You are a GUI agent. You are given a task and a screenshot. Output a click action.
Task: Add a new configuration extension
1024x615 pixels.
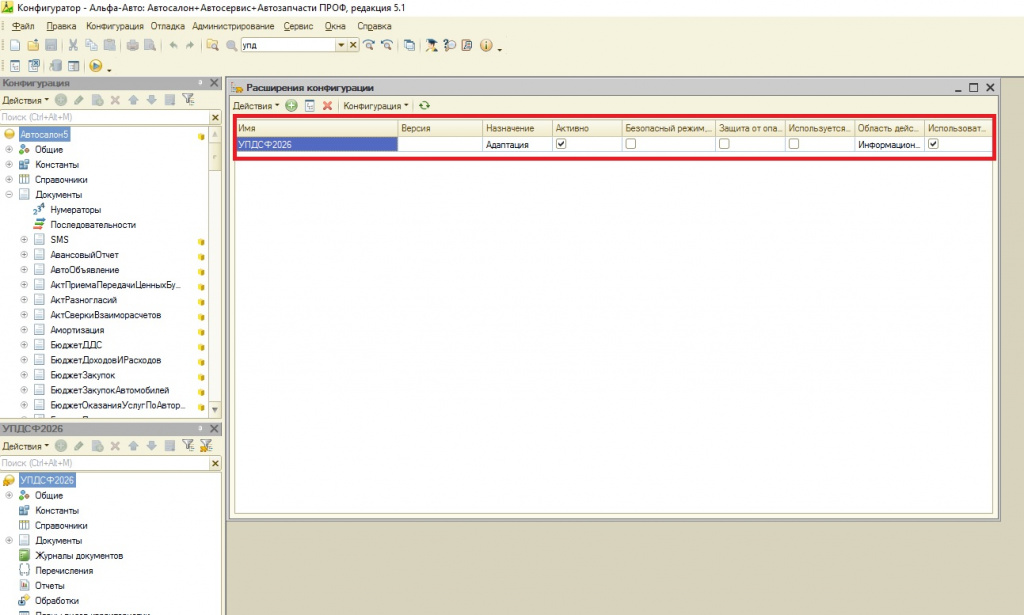[291, 106]
